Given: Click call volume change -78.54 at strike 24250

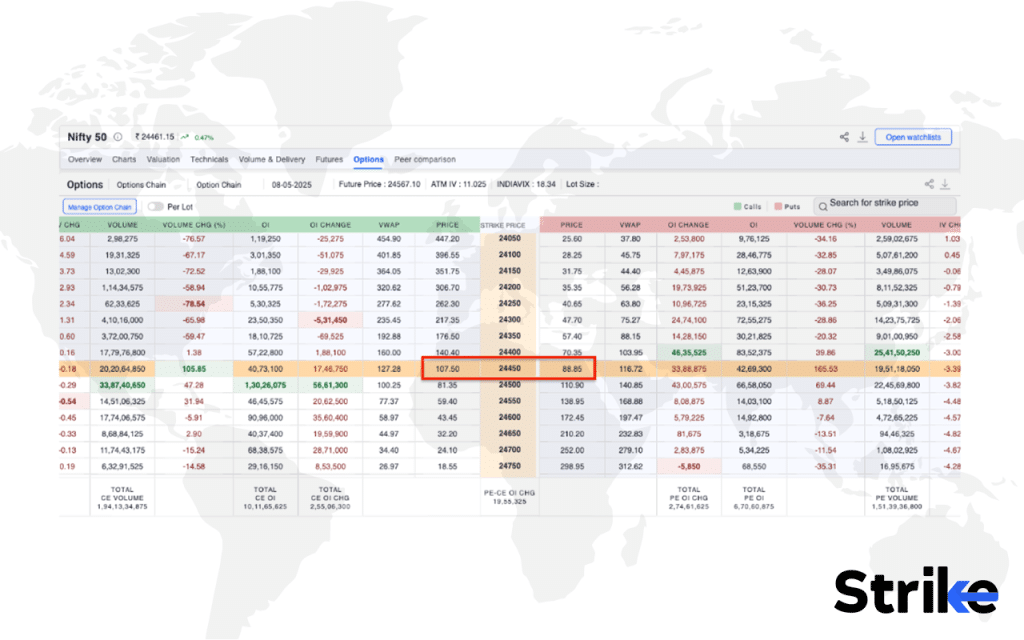Looking at the screenshot, I should point(194,304).
